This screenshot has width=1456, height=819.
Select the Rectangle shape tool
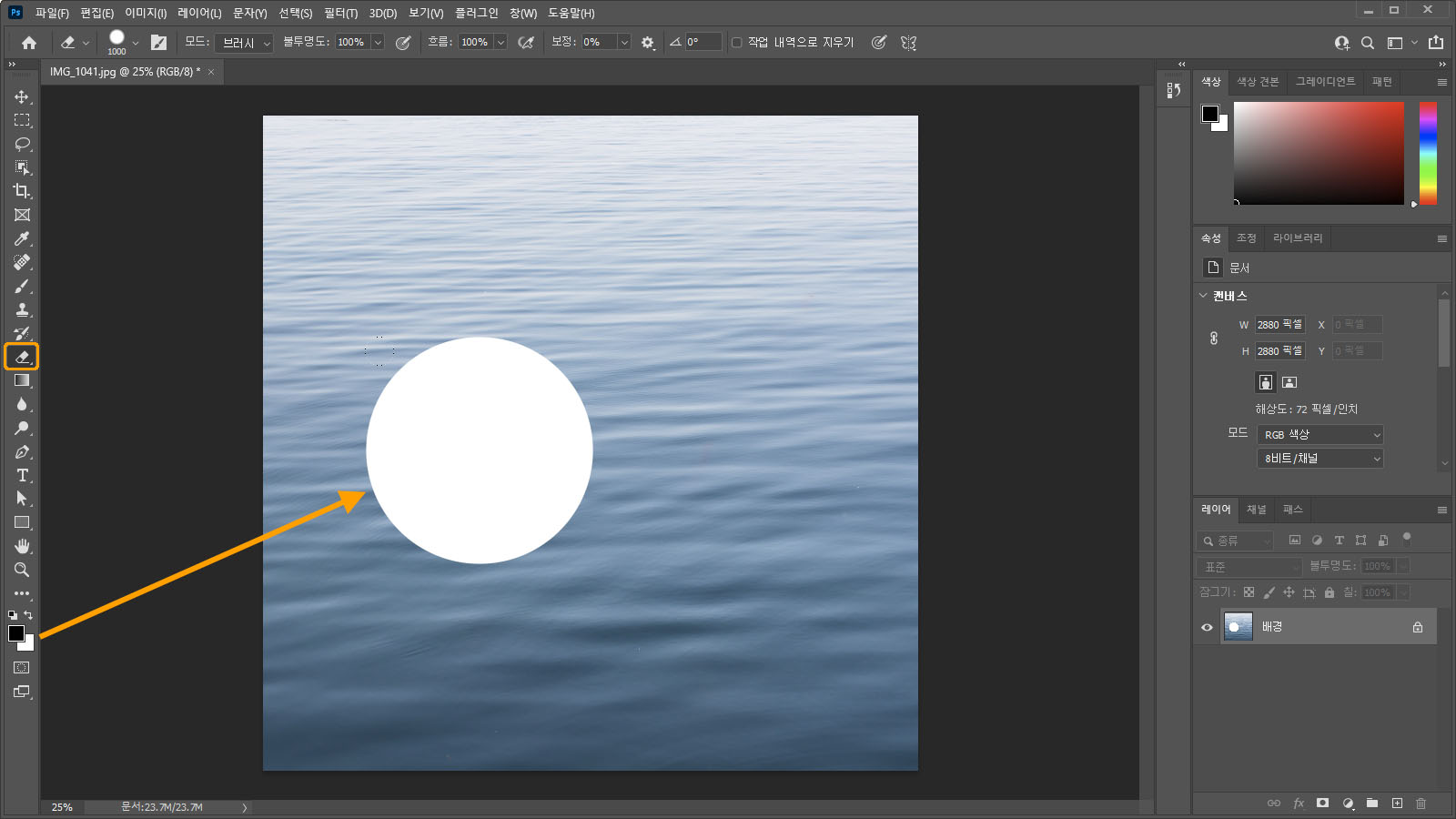pos(22,522)
